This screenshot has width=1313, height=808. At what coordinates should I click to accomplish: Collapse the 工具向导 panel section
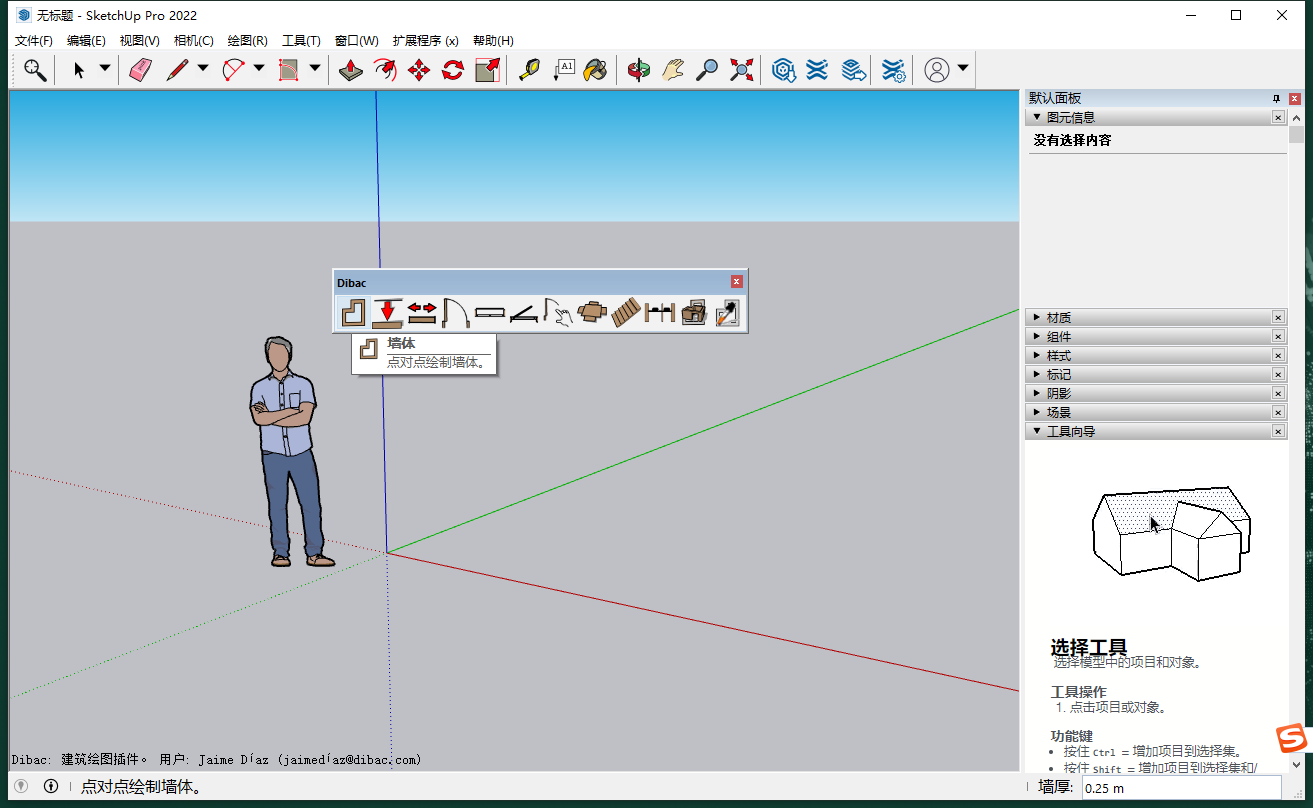click(x=1037, y=431)
